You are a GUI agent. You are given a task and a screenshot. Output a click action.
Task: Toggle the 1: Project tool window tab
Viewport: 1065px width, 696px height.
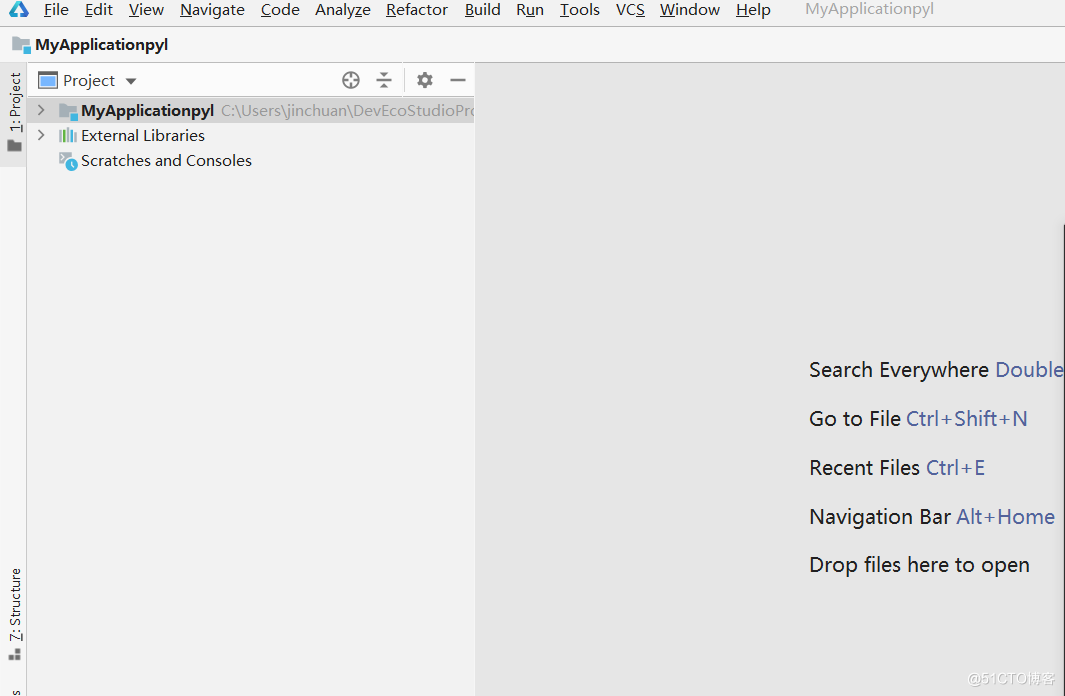pyautogui.click(x=14, y=113)
